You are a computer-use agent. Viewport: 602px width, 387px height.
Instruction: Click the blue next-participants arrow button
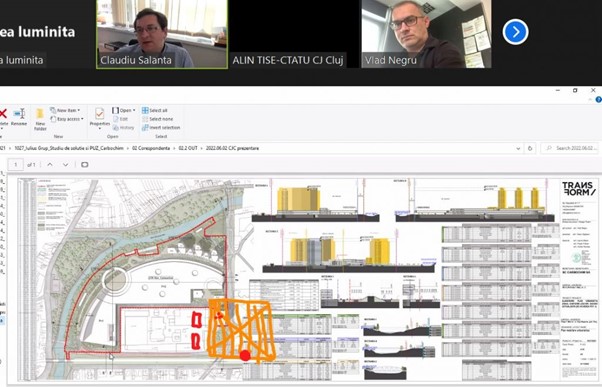515,32
